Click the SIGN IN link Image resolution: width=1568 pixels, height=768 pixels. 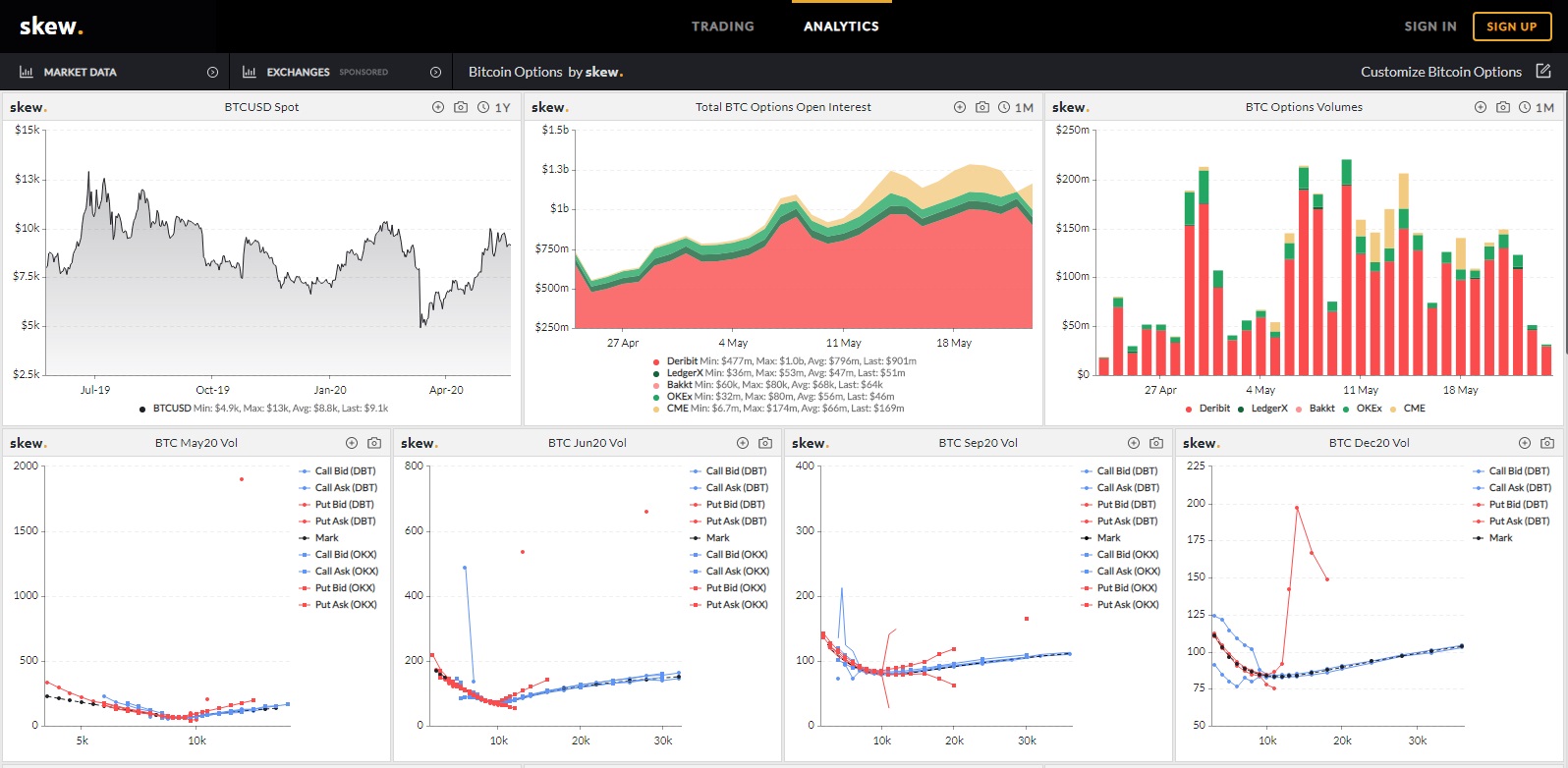click(1430, 27)
